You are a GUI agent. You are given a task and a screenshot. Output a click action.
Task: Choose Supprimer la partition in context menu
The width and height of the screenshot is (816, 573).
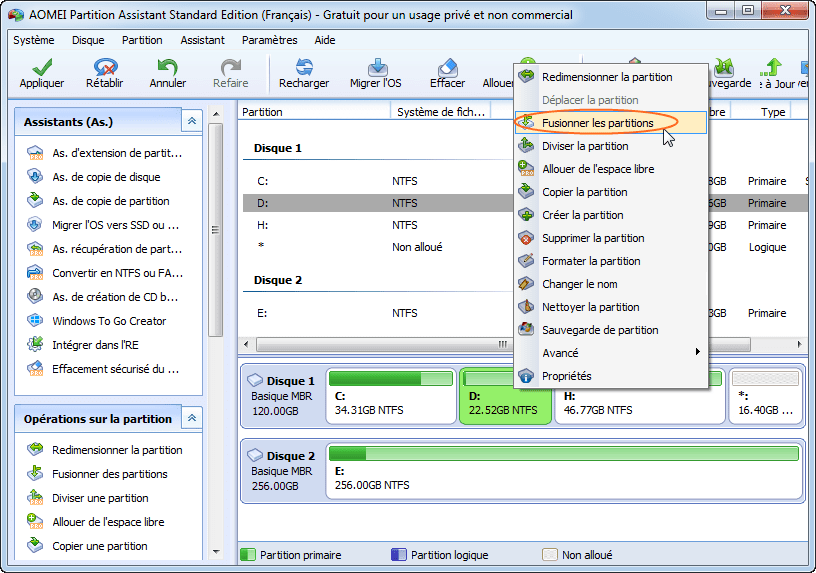coord(611,238)
